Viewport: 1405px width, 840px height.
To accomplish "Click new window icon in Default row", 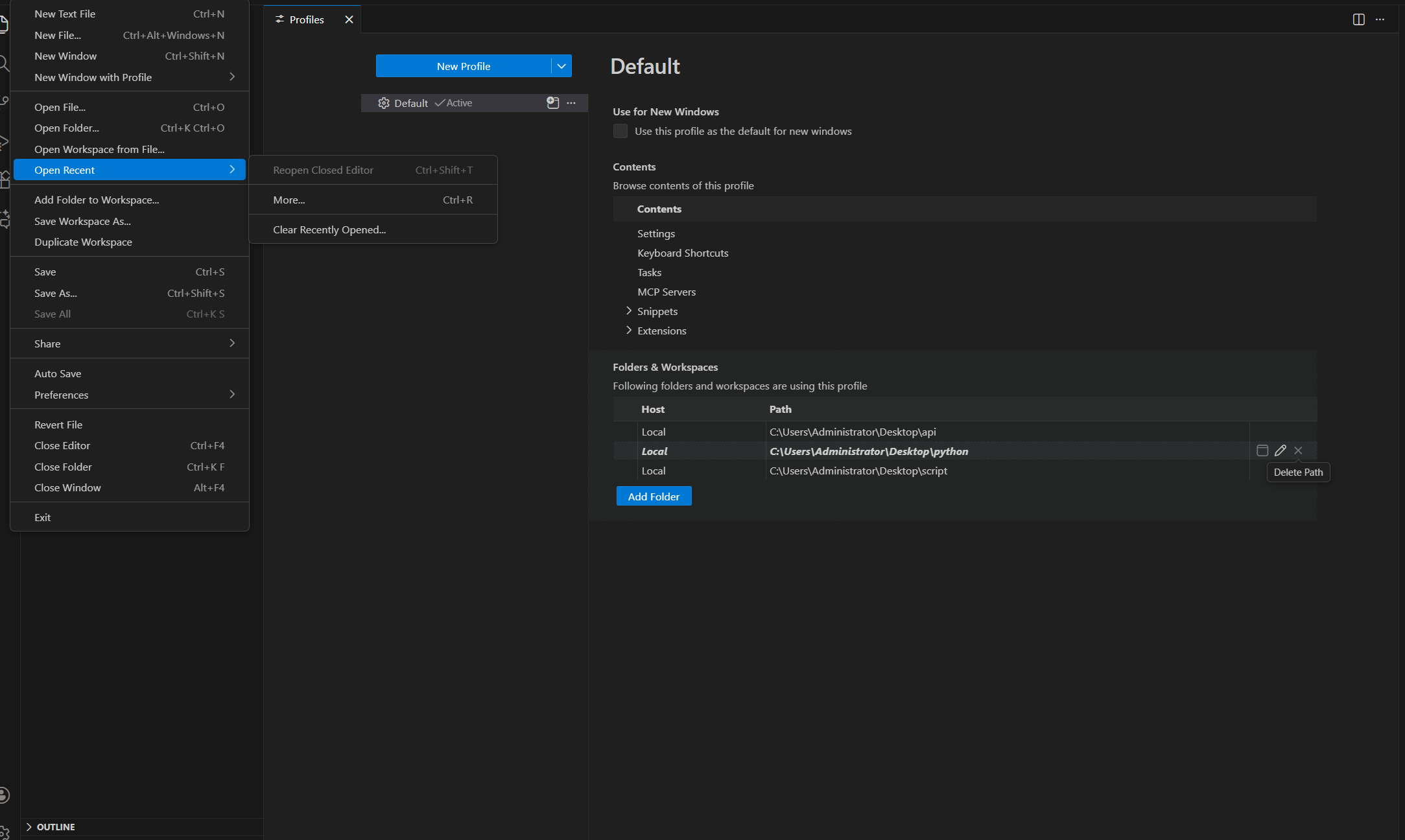I will coord(552,103).
